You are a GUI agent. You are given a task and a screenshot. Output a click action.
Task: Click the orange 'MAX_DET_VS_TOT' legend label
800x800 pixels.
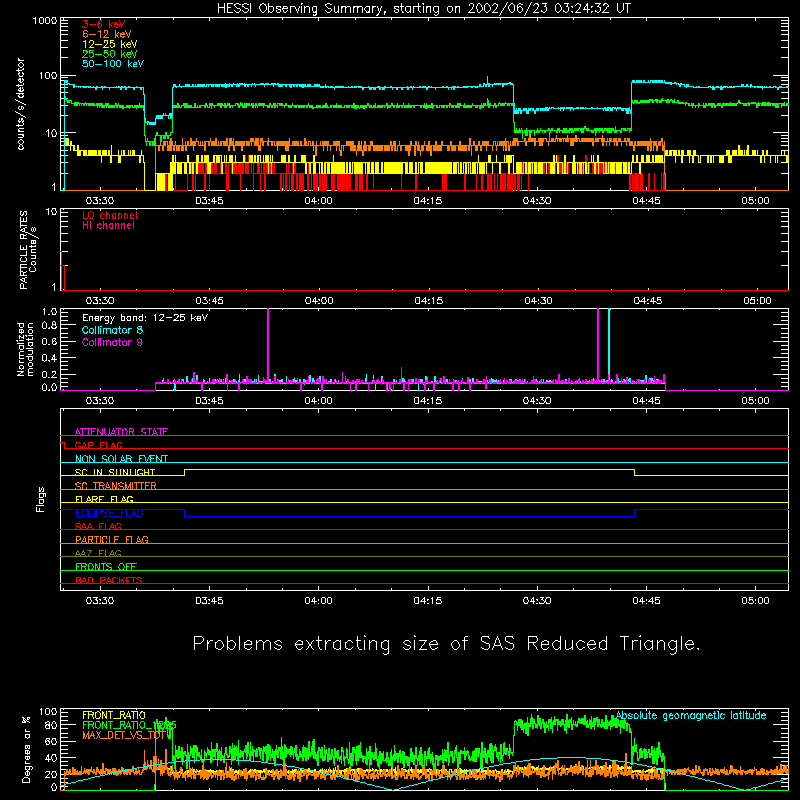[x=126, y=735]
